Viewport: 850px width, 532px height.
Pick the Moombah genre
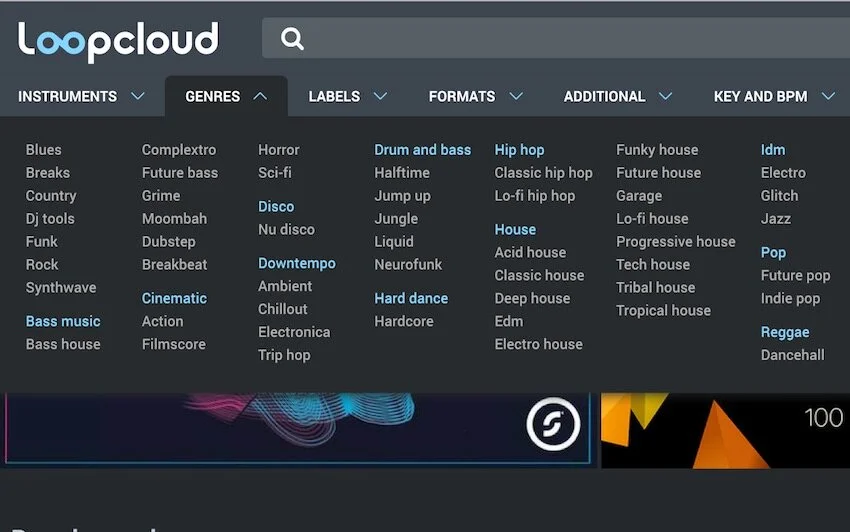pos(175,219)
